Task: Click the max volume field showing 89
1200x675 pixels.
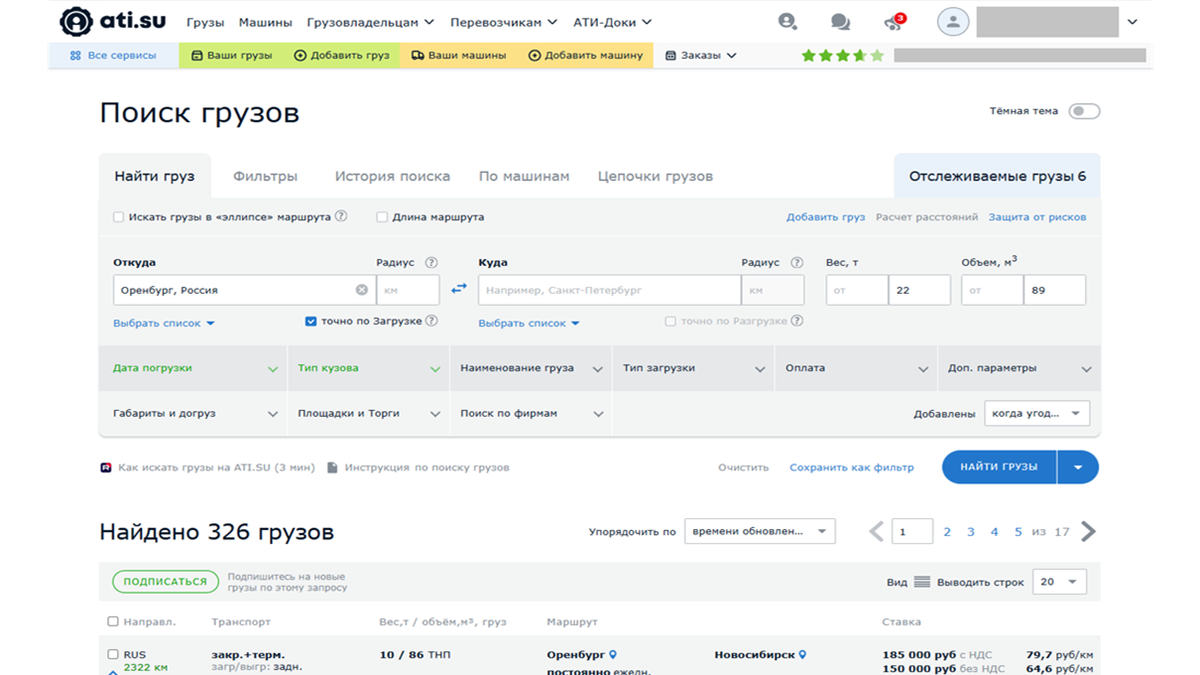Action: tap(1055, 290)
